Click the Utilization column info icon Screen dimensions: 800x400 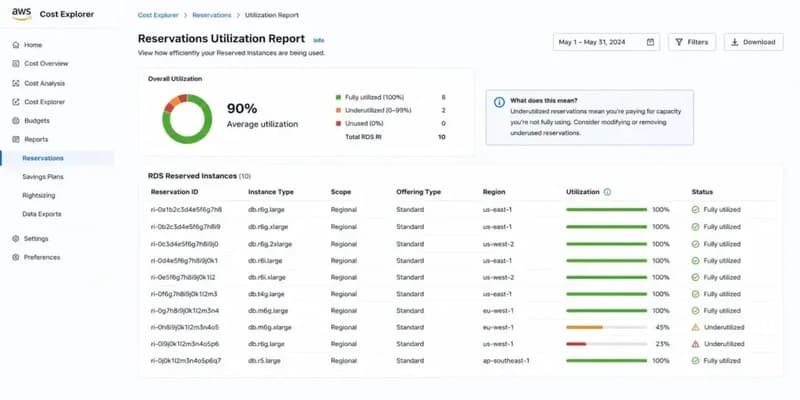pos(607,192)
